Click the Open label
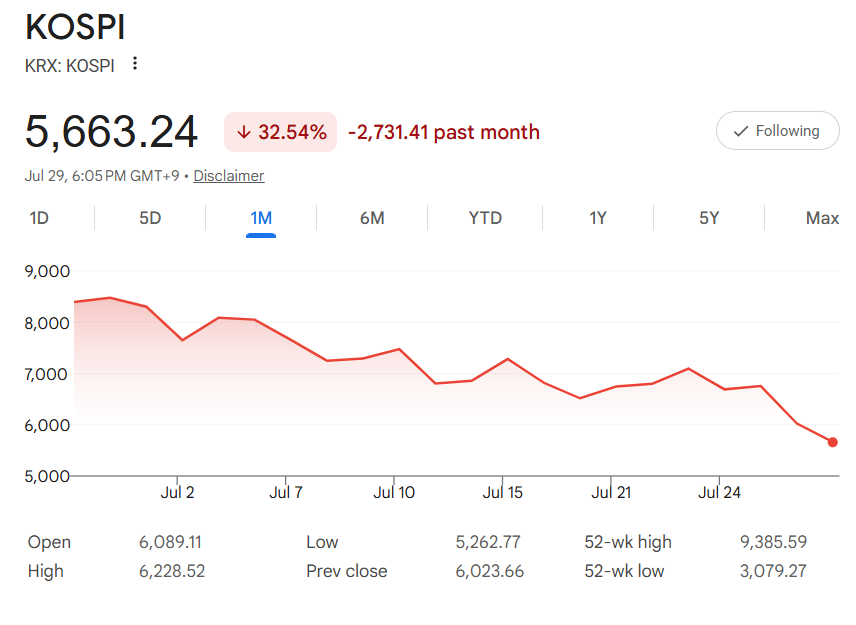856x625 pixels. coord(49,542)
